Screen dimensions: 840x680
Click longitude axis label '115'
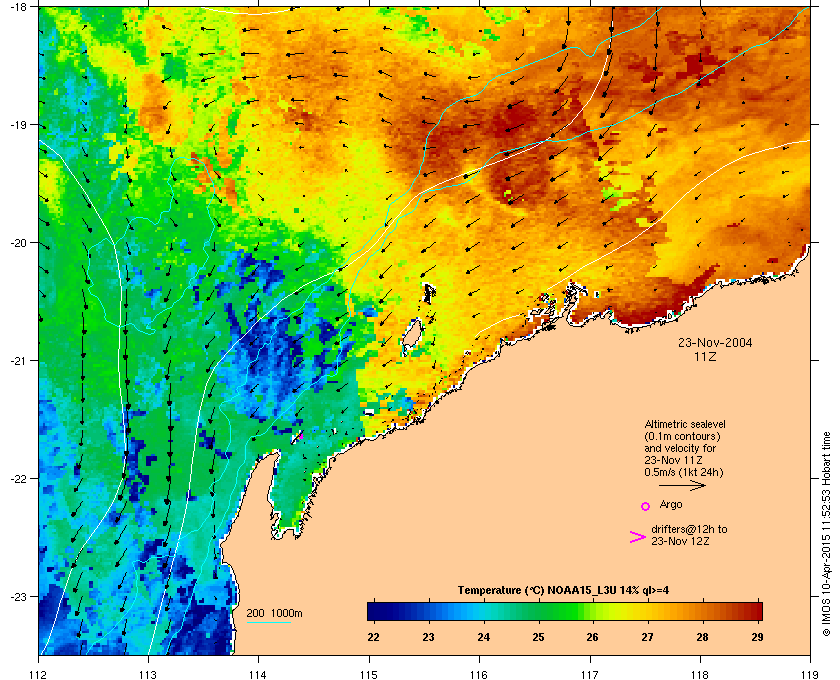click(369, 674)
